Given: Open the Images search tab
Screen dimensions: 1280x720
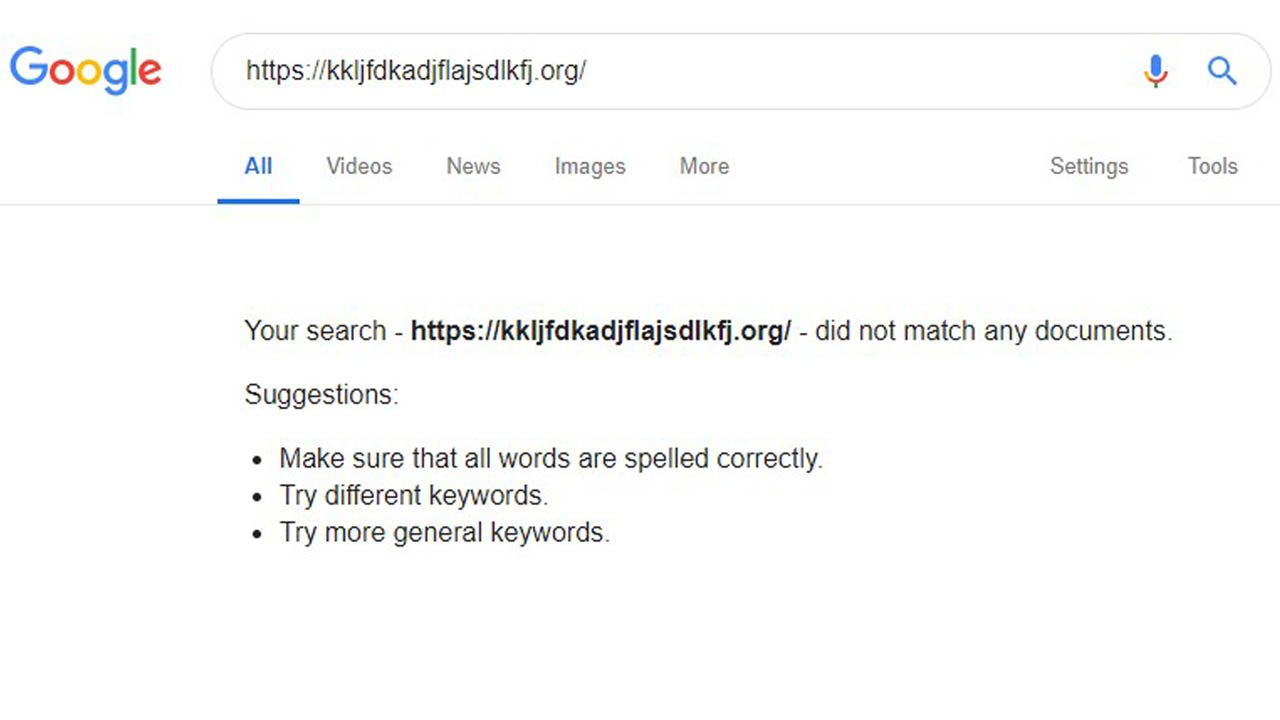Looking at the screenshot, I should point(589,167).
